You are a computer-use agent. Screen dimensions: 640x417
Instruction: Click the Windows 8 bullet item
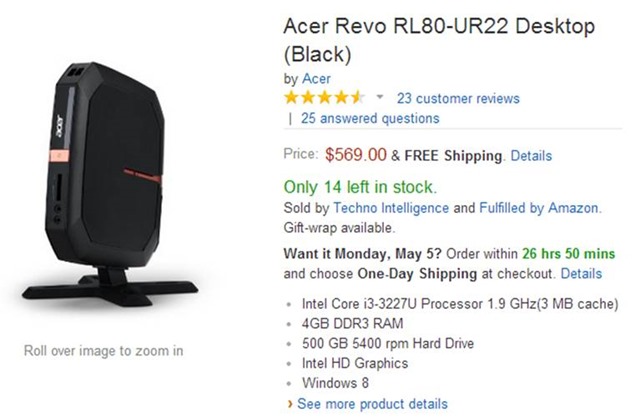tap(335, 383)
